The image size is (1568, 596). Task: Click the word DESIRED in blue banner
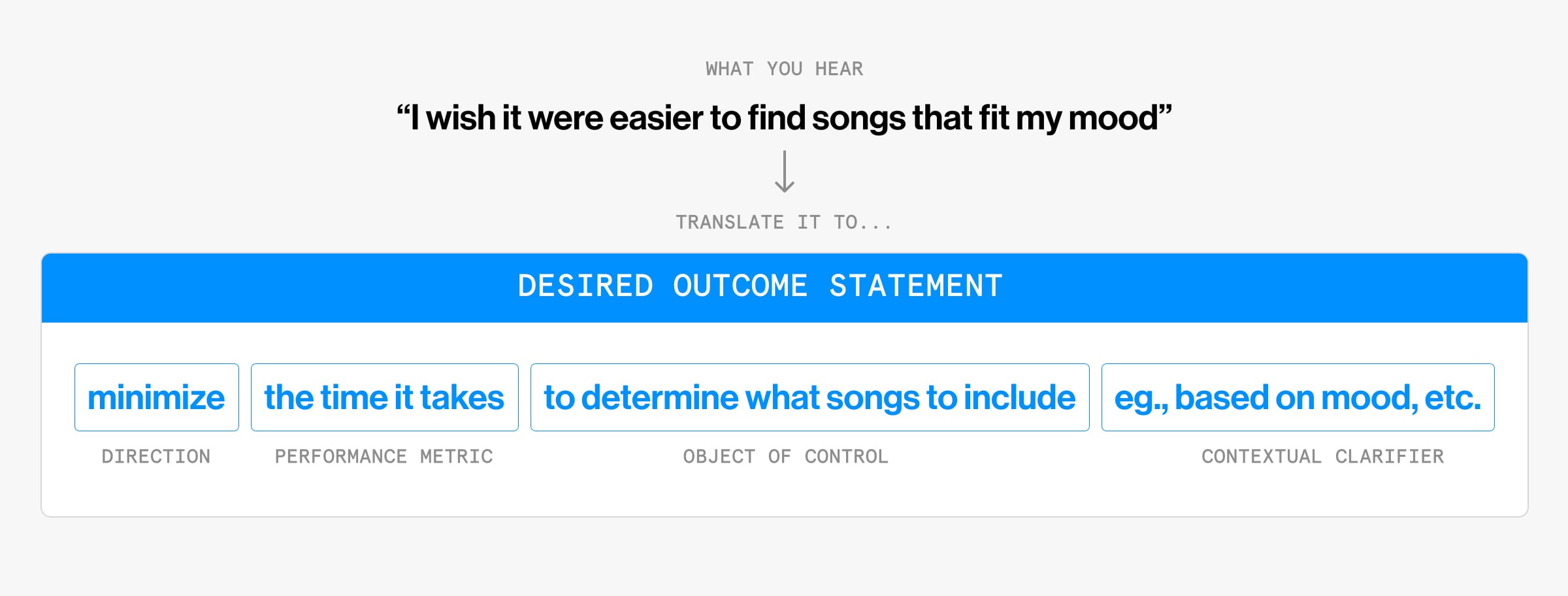(585, 286)
